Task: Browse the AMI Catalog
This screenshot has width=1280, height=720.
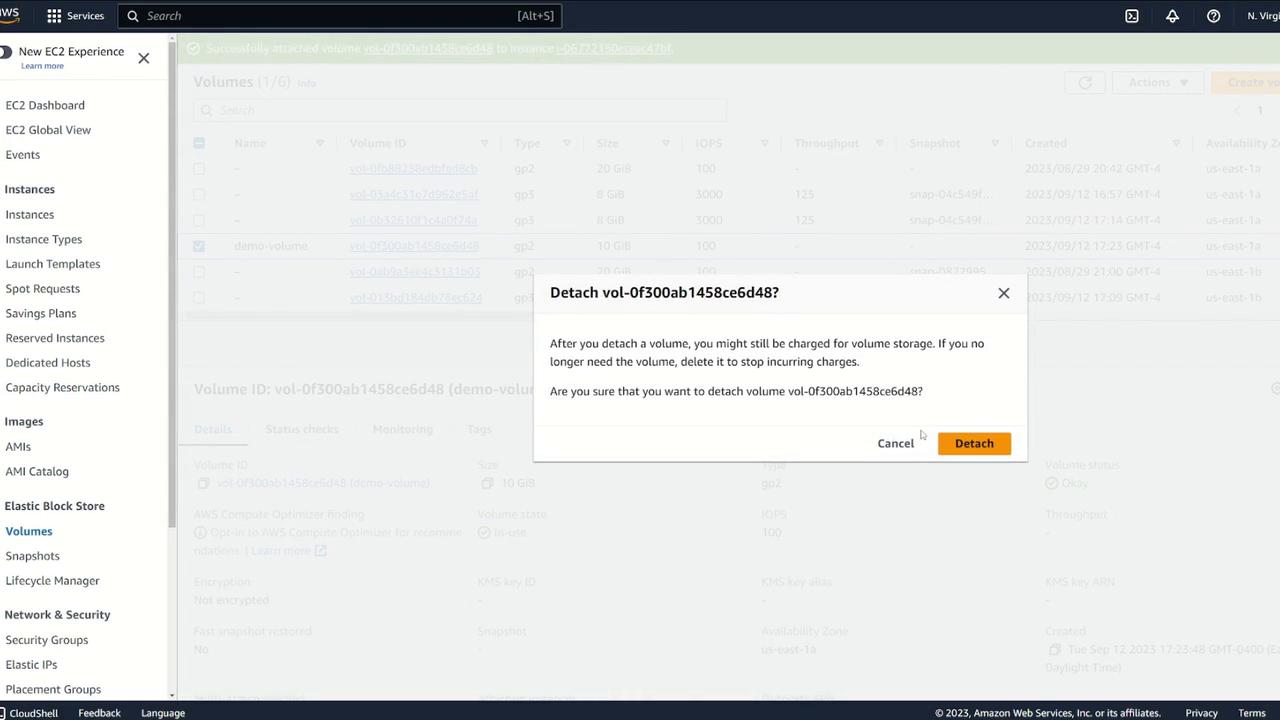Action: 37,472
